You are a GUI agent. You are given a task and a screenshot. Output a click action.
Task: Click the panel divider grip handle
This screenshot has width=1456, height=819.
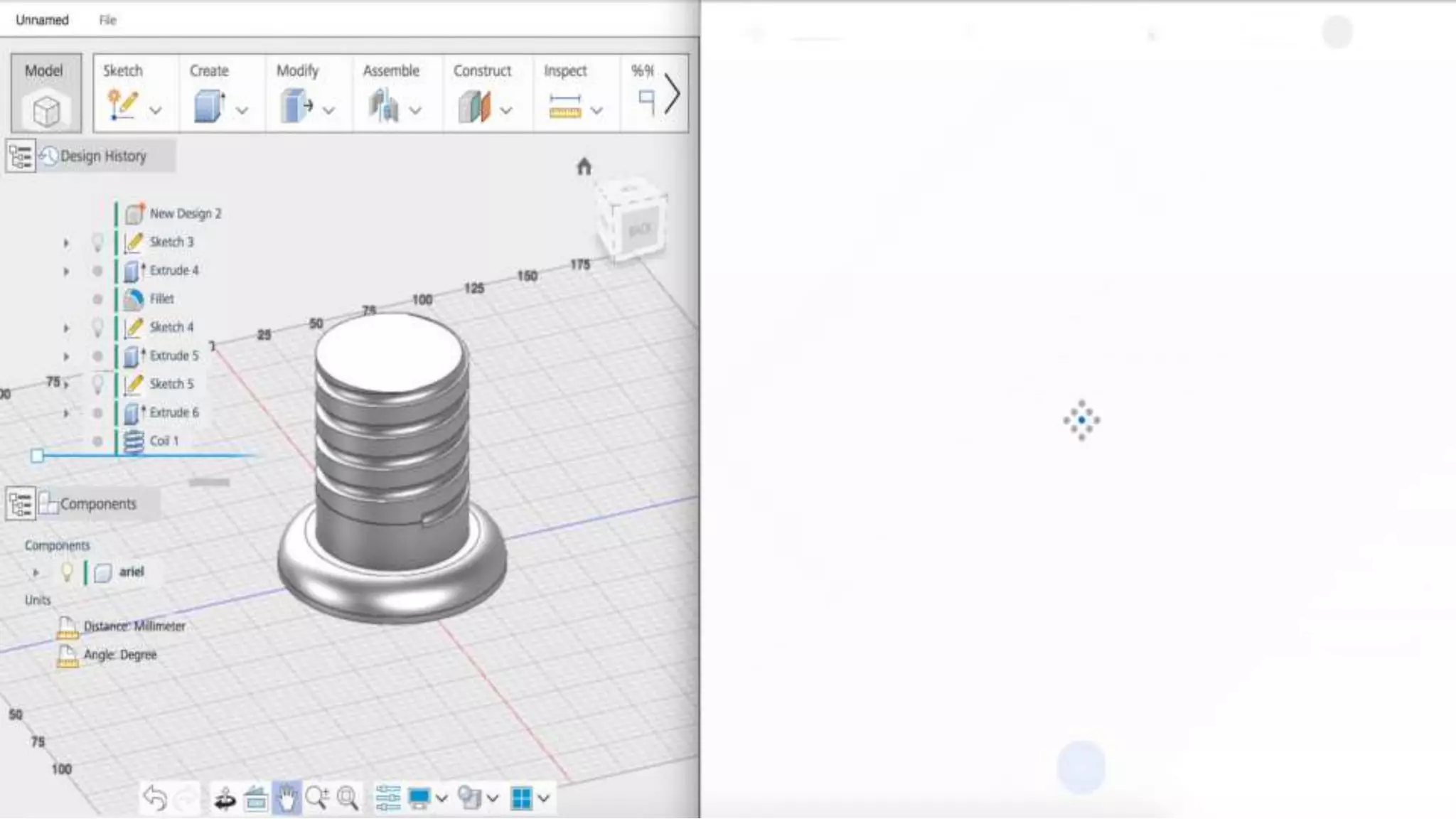pos(209,482)
